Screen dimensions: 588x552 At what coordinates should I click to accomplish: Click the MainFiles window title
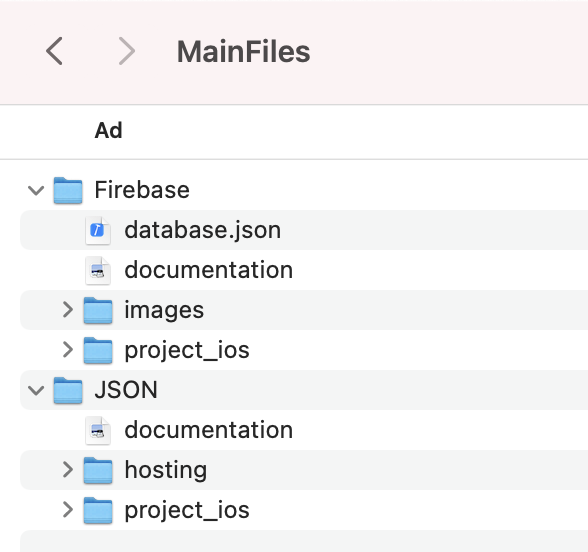point(243,52)
